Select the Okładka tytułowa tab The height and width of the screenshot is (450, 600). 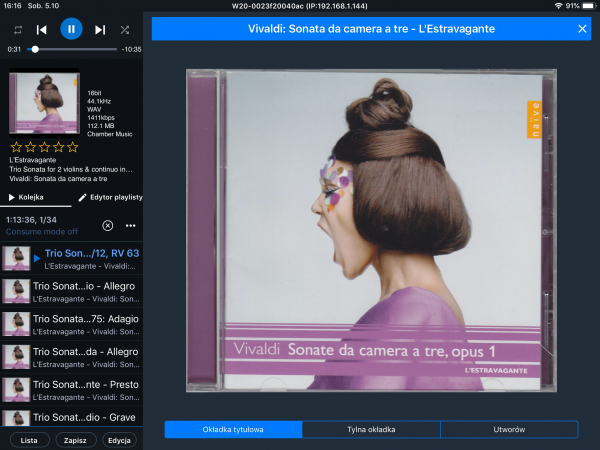pyautogui.click(x=233, y=429)
